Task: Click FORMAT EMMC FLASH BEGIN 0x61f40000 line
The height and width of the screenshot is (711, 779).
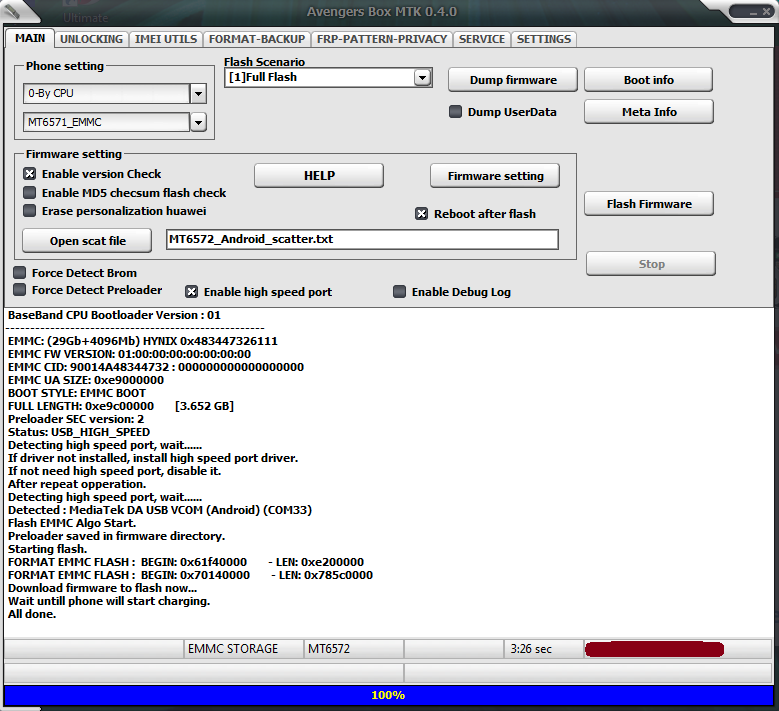Action: (186, 562)
